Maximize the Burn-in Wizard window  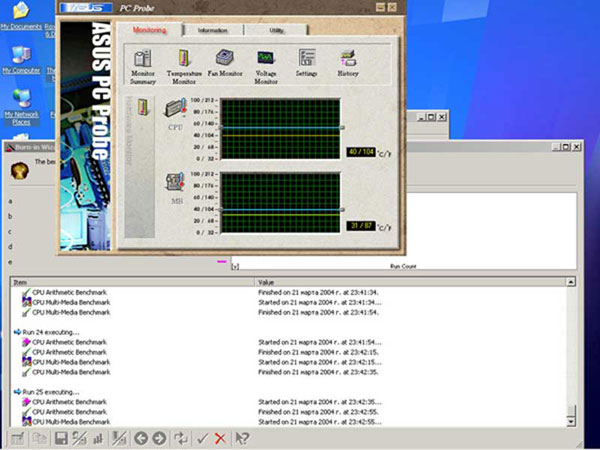[566, 147]
